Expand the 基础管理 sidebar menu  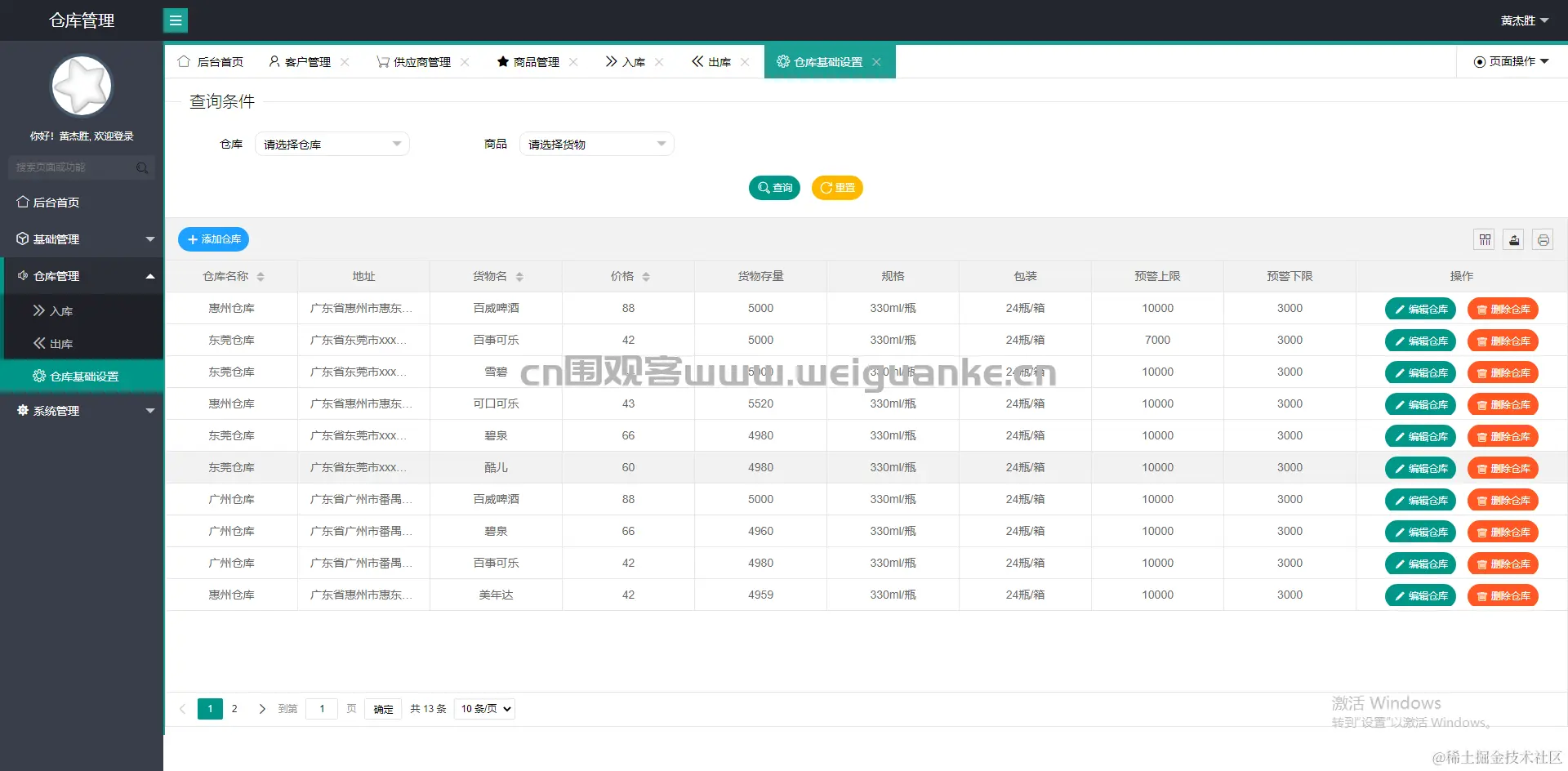82,239
